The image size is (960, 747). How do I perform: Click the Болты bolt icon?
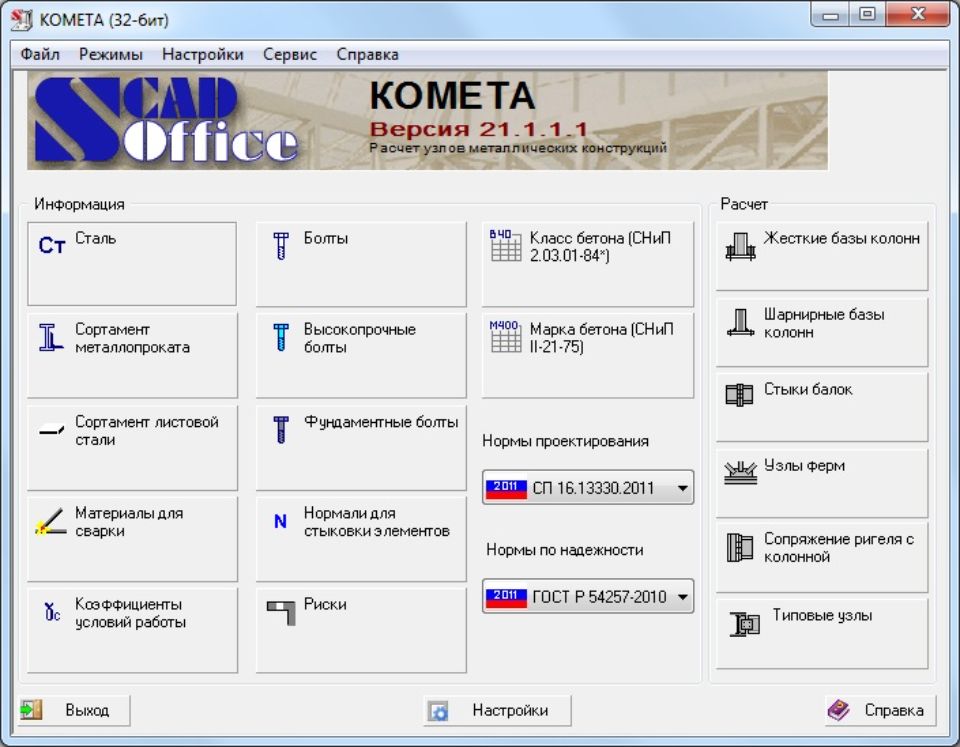(281, 246)
